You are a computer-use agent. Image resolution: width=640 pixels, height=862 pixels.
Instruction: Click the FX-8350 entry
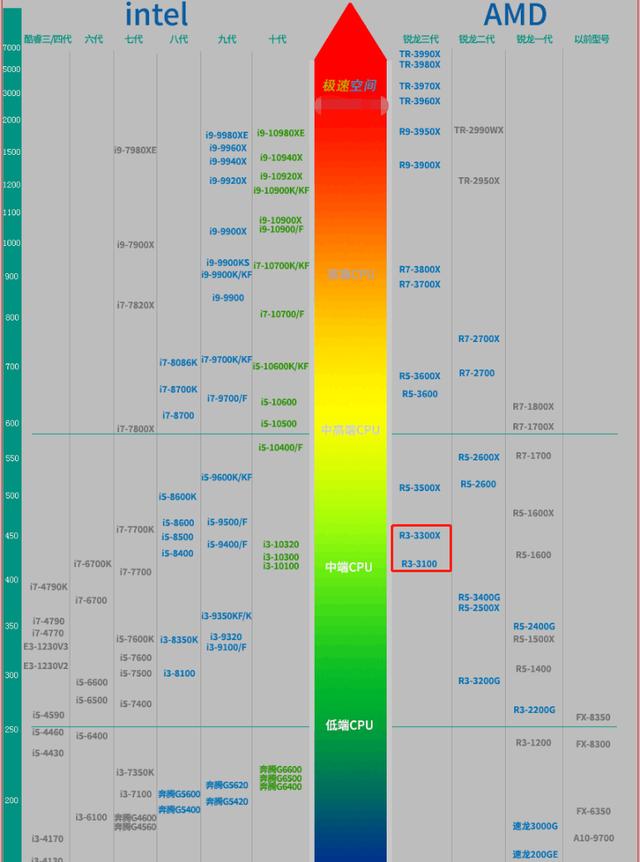593,717
